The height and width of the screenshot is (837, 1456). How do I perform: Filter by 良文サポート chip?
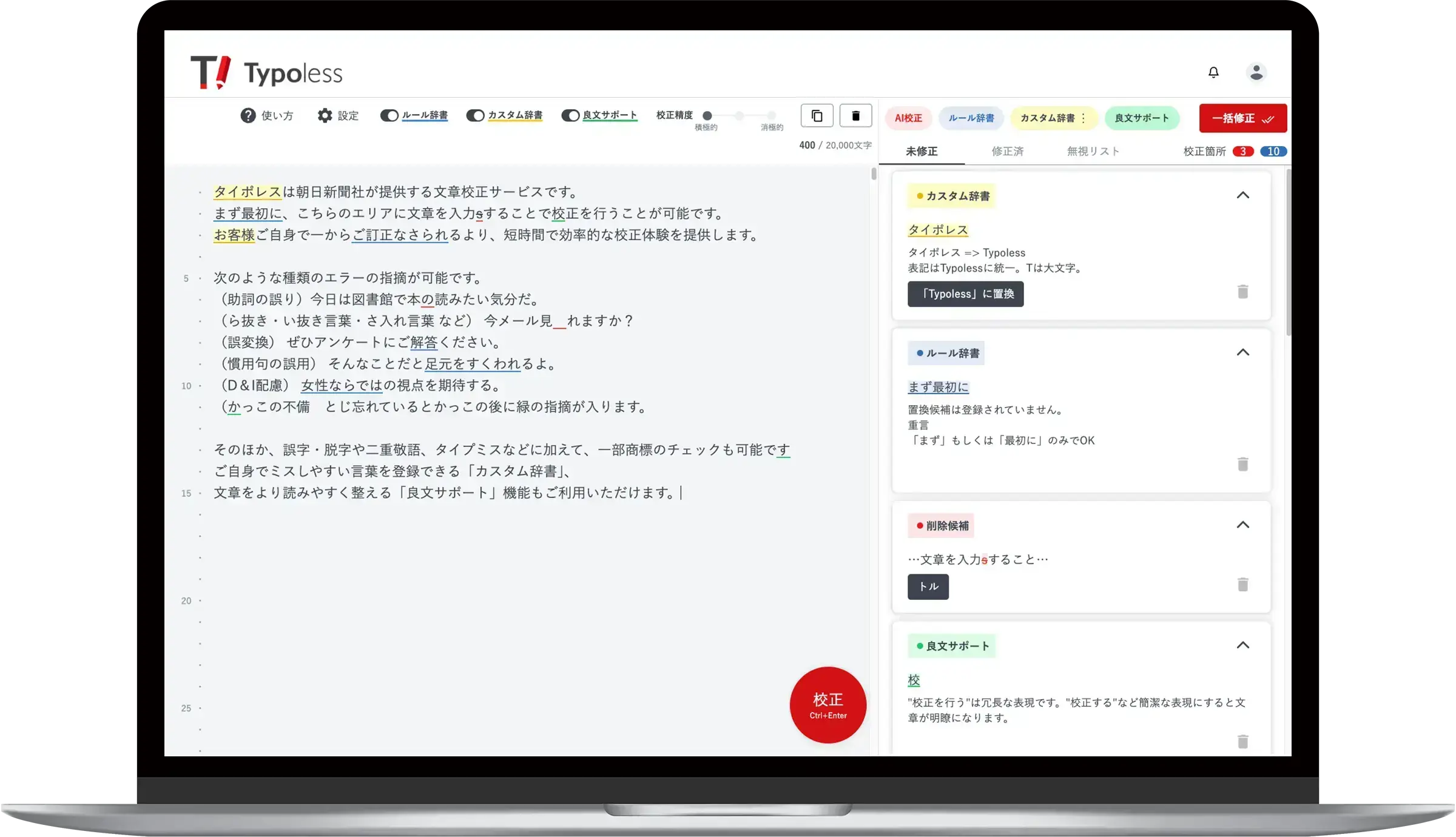pyautogui.click(x=1142, y=118)
